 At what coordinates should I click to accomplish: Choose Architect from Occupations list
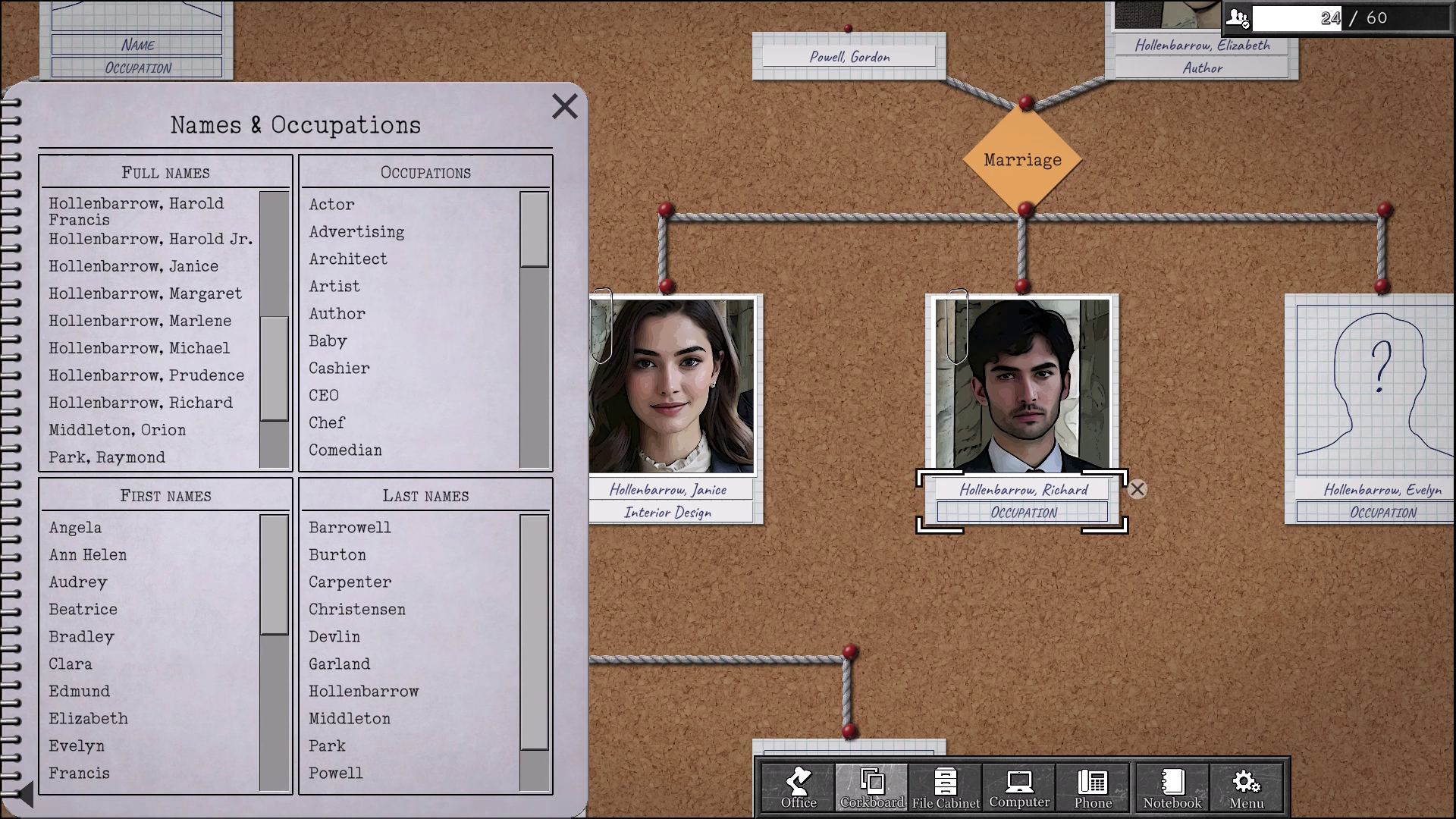pos(348,259)
